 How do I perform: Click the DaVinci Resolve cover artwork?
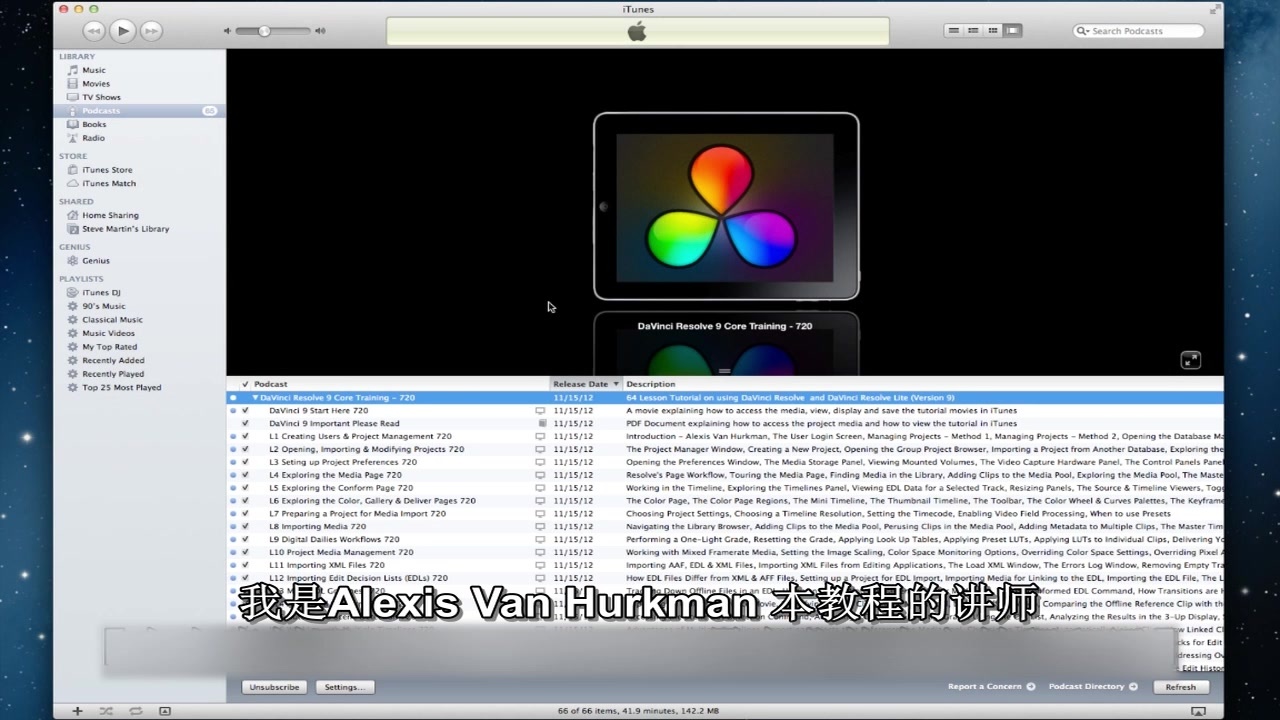pyautogui.click(x=726, y=207)
